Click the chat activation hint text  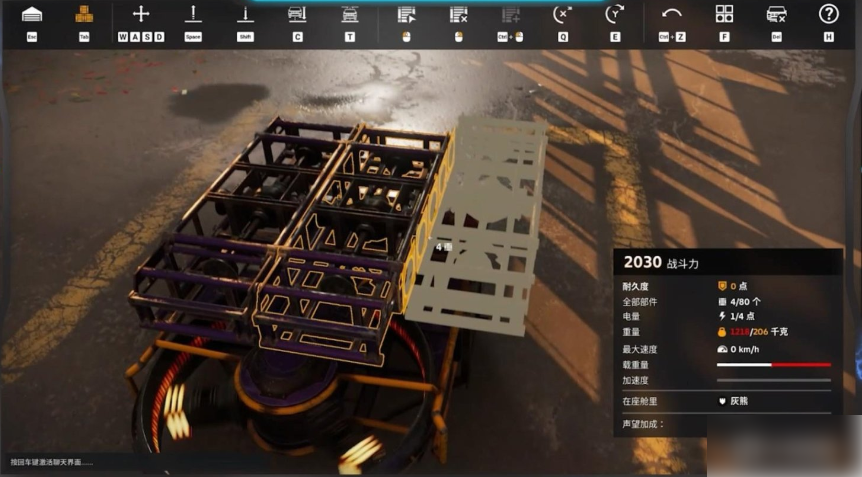pos(52,462)
